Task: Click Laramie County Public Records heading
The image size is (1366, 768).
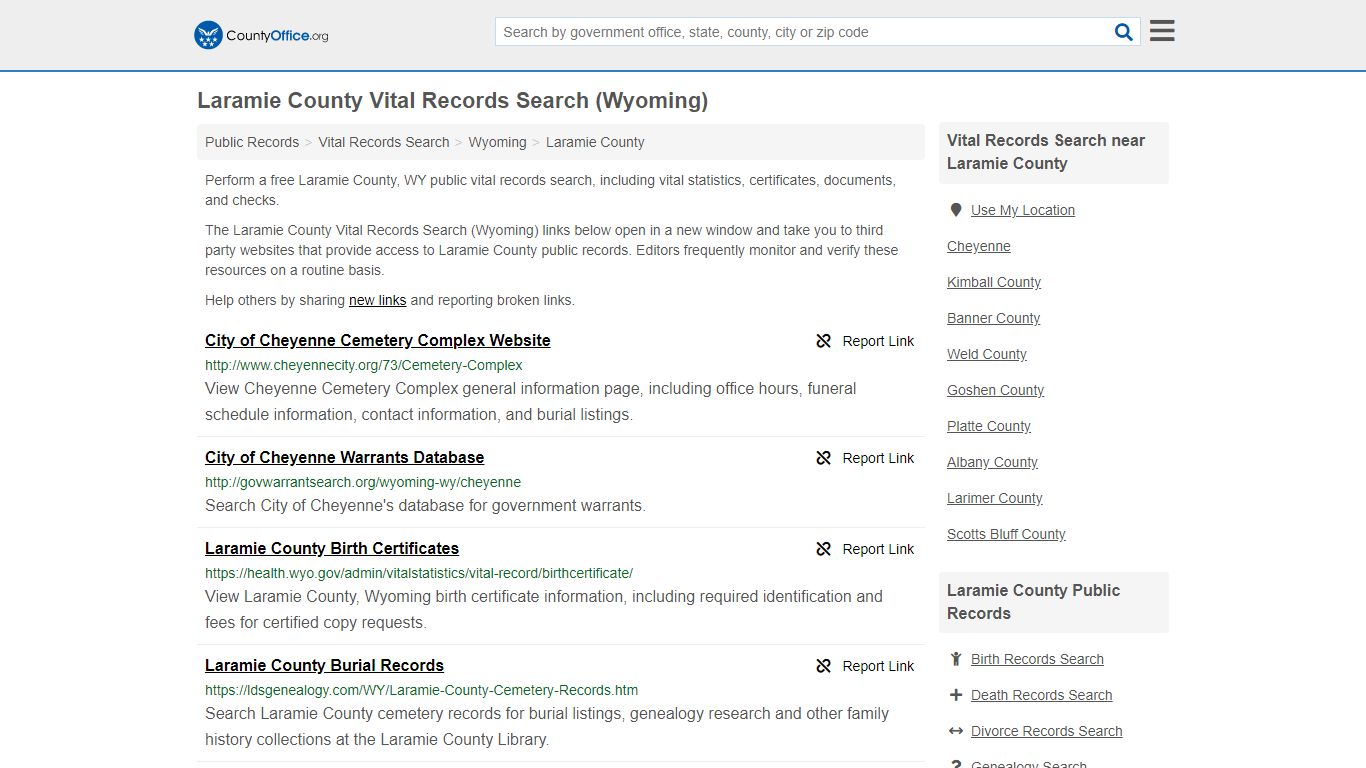Action: coord(1033,602)
